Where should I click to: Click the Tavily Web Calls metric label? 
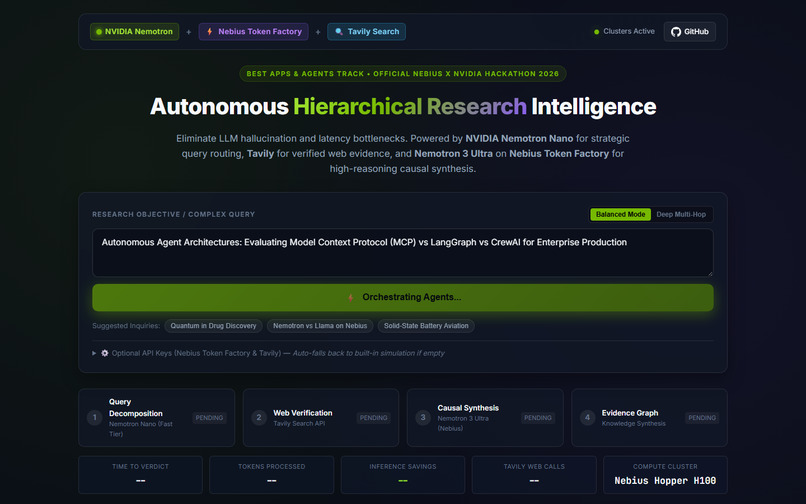click(x=534, y=466)
